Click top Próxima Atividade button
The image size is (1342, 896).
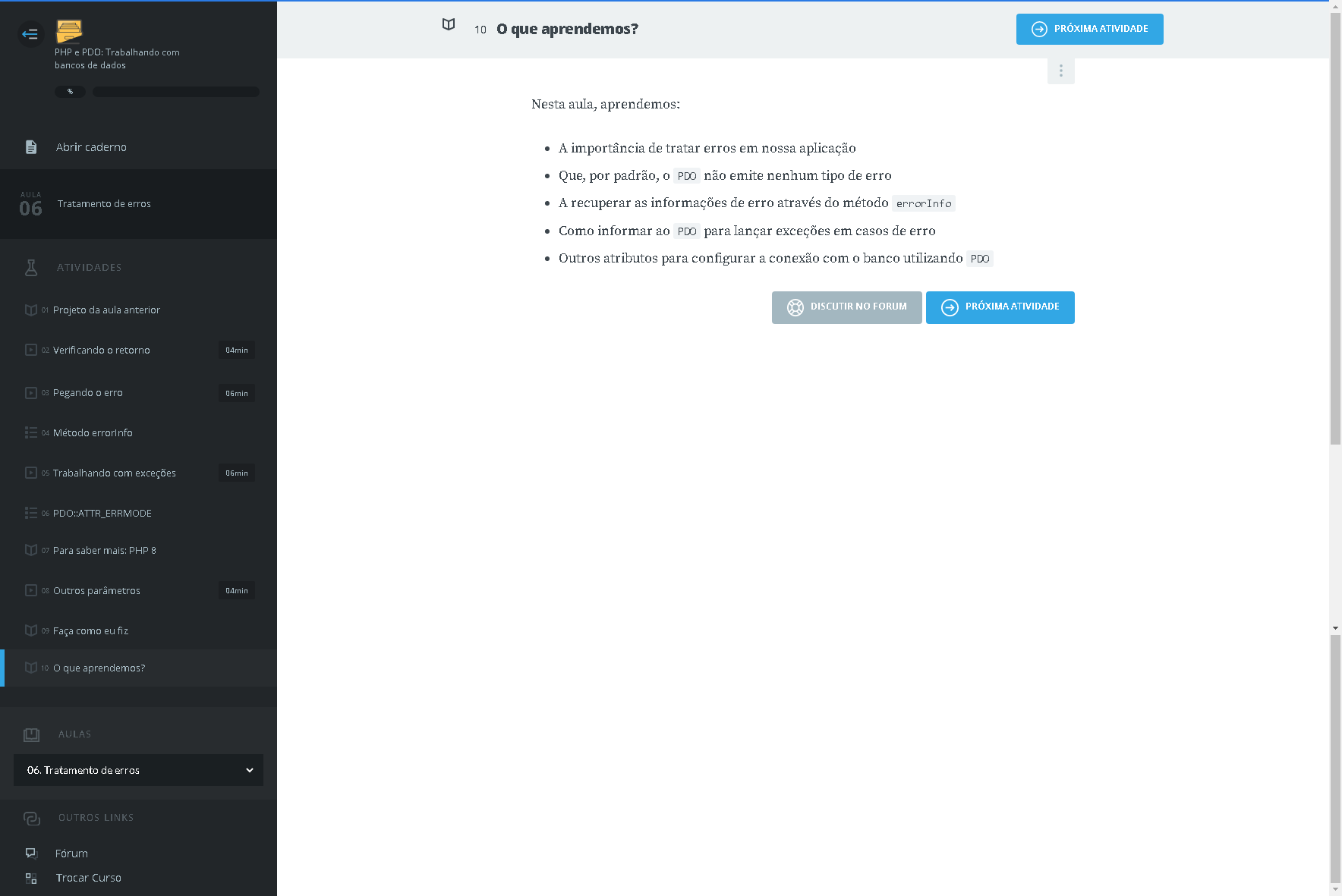[x=1089, y=29]
